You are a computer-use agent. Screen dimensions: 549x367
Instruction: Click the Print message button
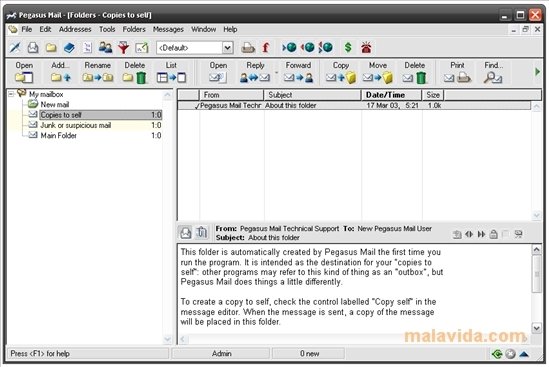coord(457,72)
